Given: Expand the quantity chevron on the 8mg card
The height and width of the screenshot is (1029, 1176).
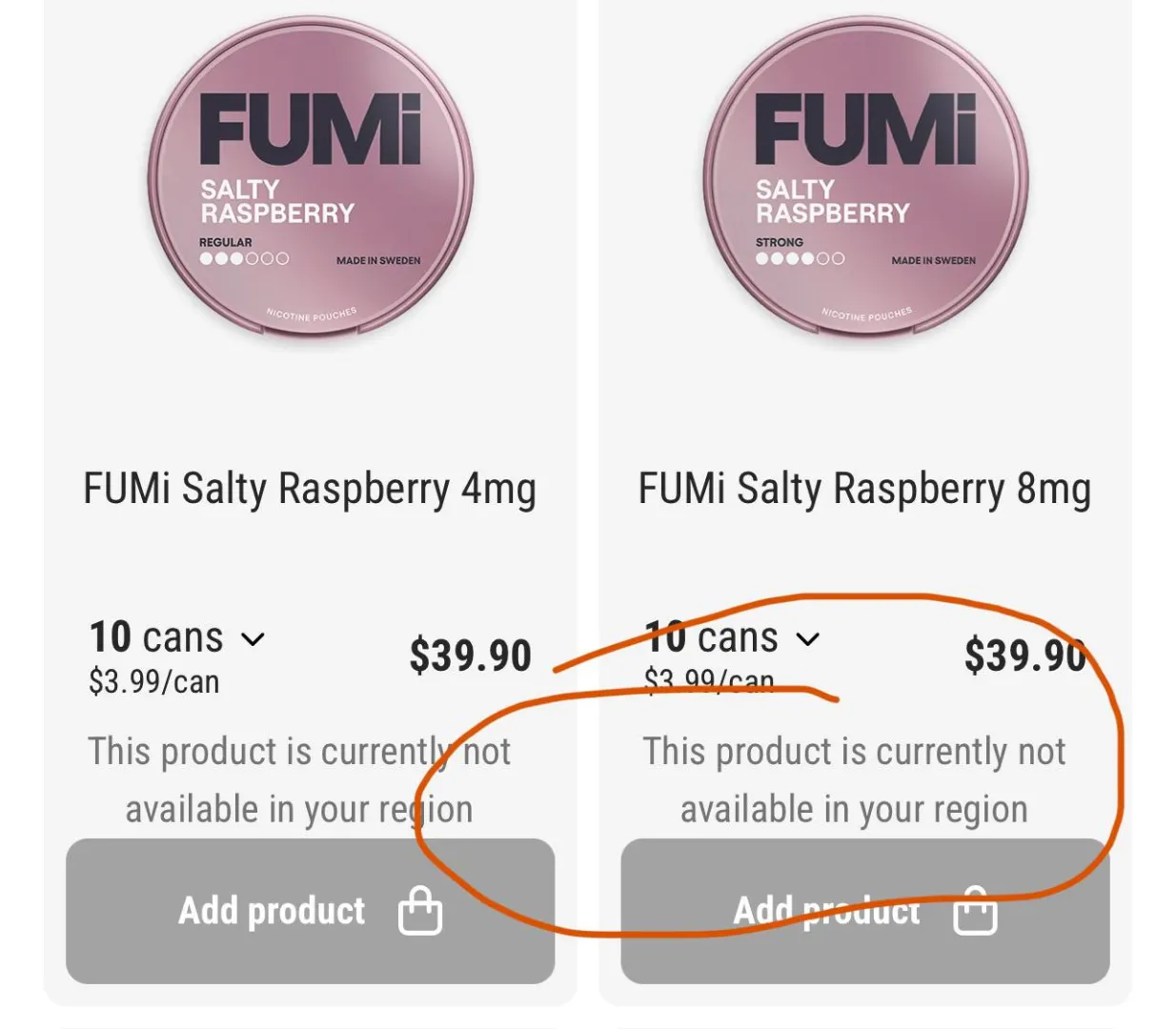Looking at the screenshot, I should (808, 638).
